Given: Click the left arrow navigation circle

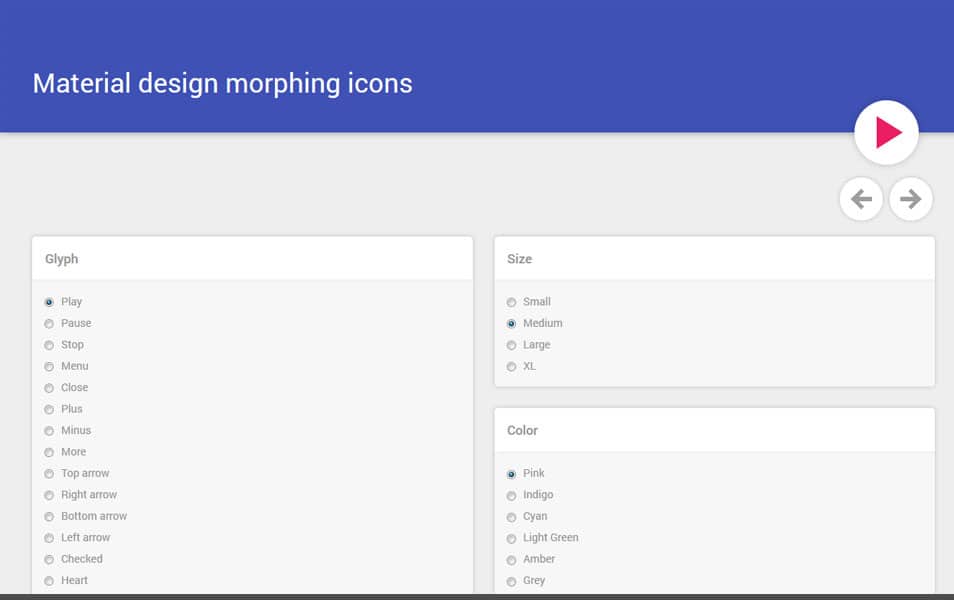Looking at the screenshot, I should (861, 199).
